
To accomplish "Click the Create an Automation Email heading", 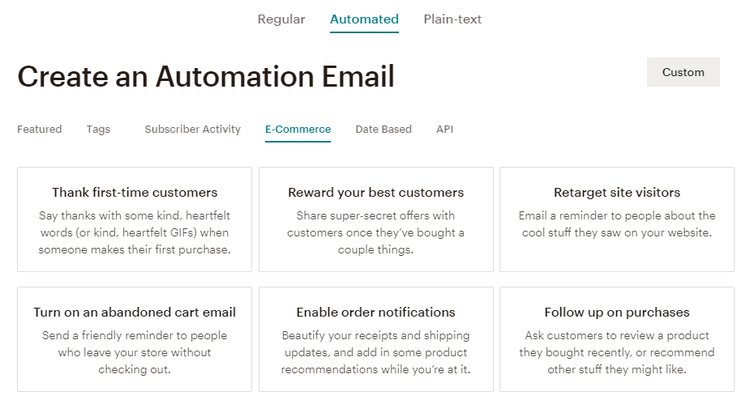I will point(206,77).
